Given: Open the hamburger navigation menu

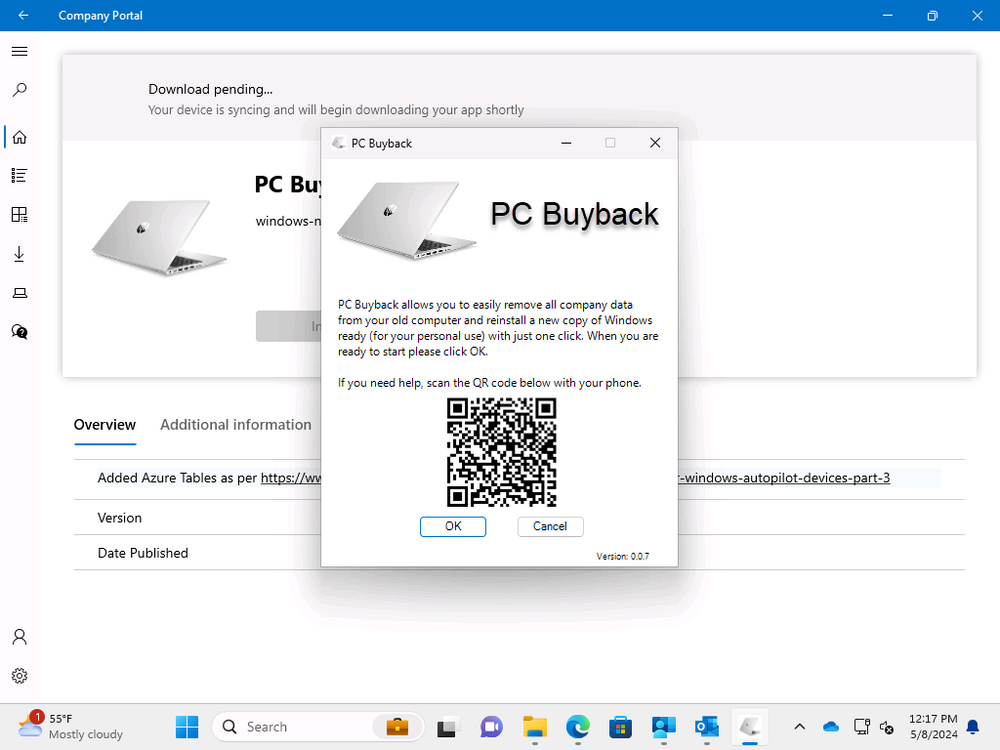Looking at the screenshot, I should coord(20,51).
